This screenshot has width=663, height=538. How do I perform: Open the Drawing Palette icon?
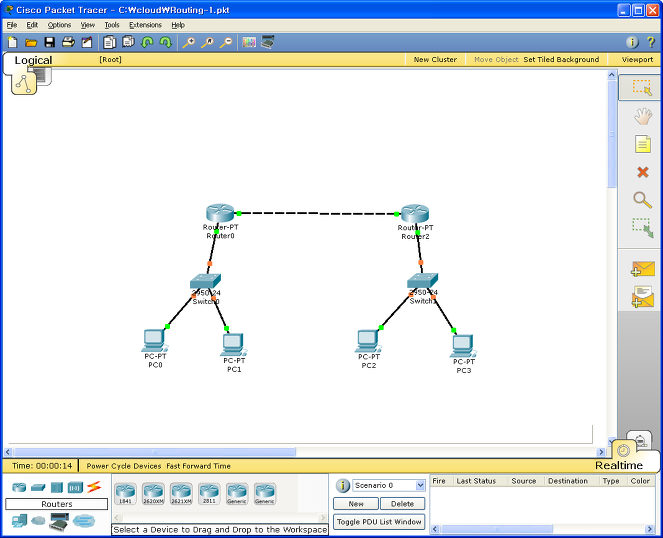249,42
